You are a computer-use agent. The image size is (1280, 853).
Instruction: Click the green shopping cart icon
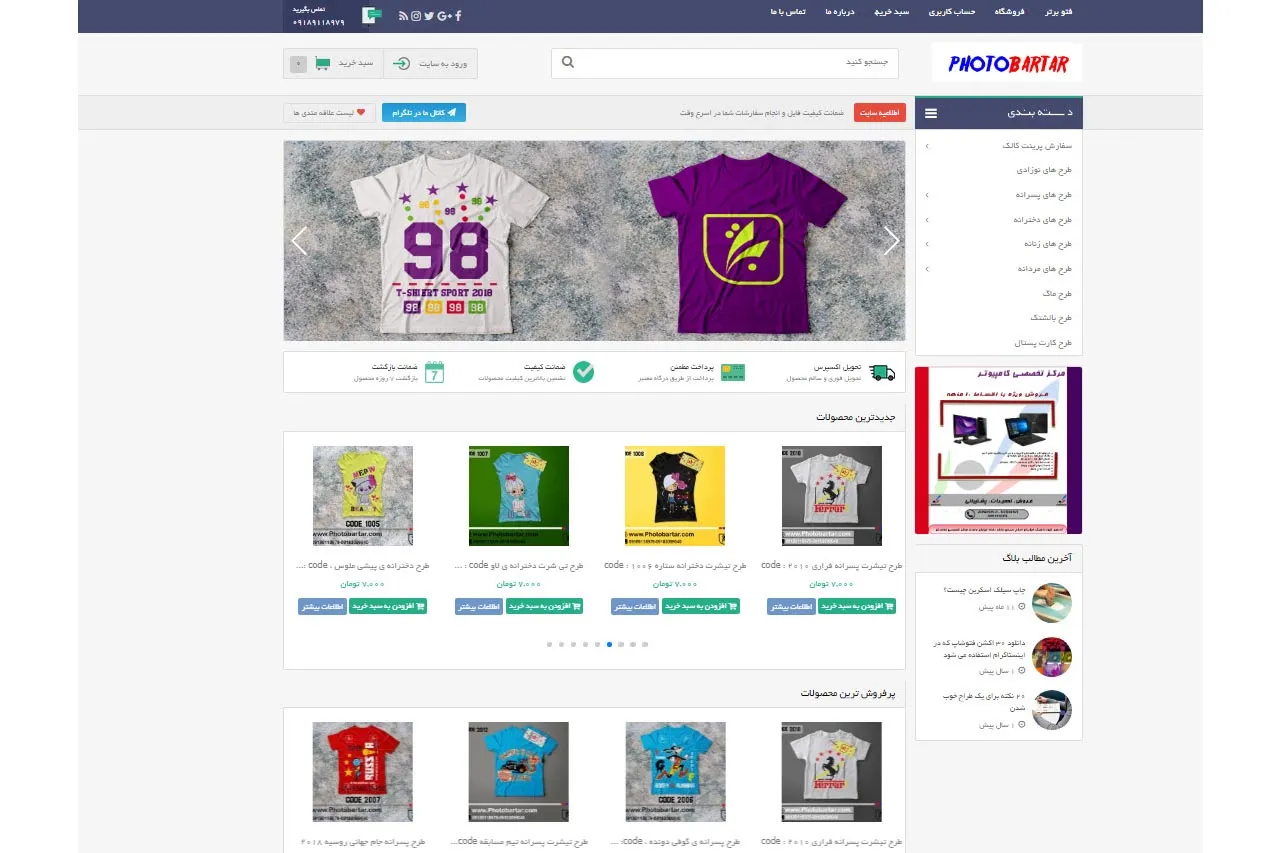click(322, 63)
